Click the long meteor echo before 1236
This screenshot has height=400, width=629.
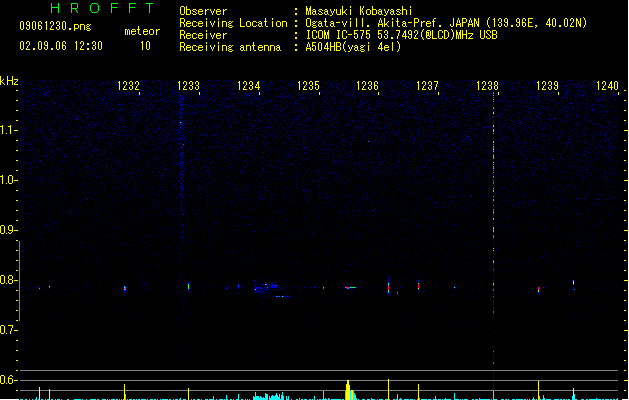pos(351,288)
